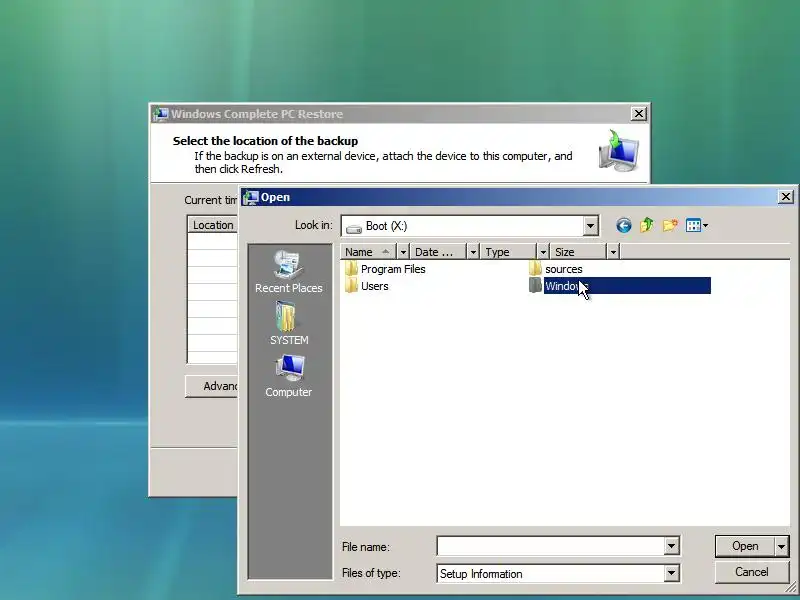800x600 pixels.
Task: Open the Date column filter arrow
Action: tap(473, 252)
